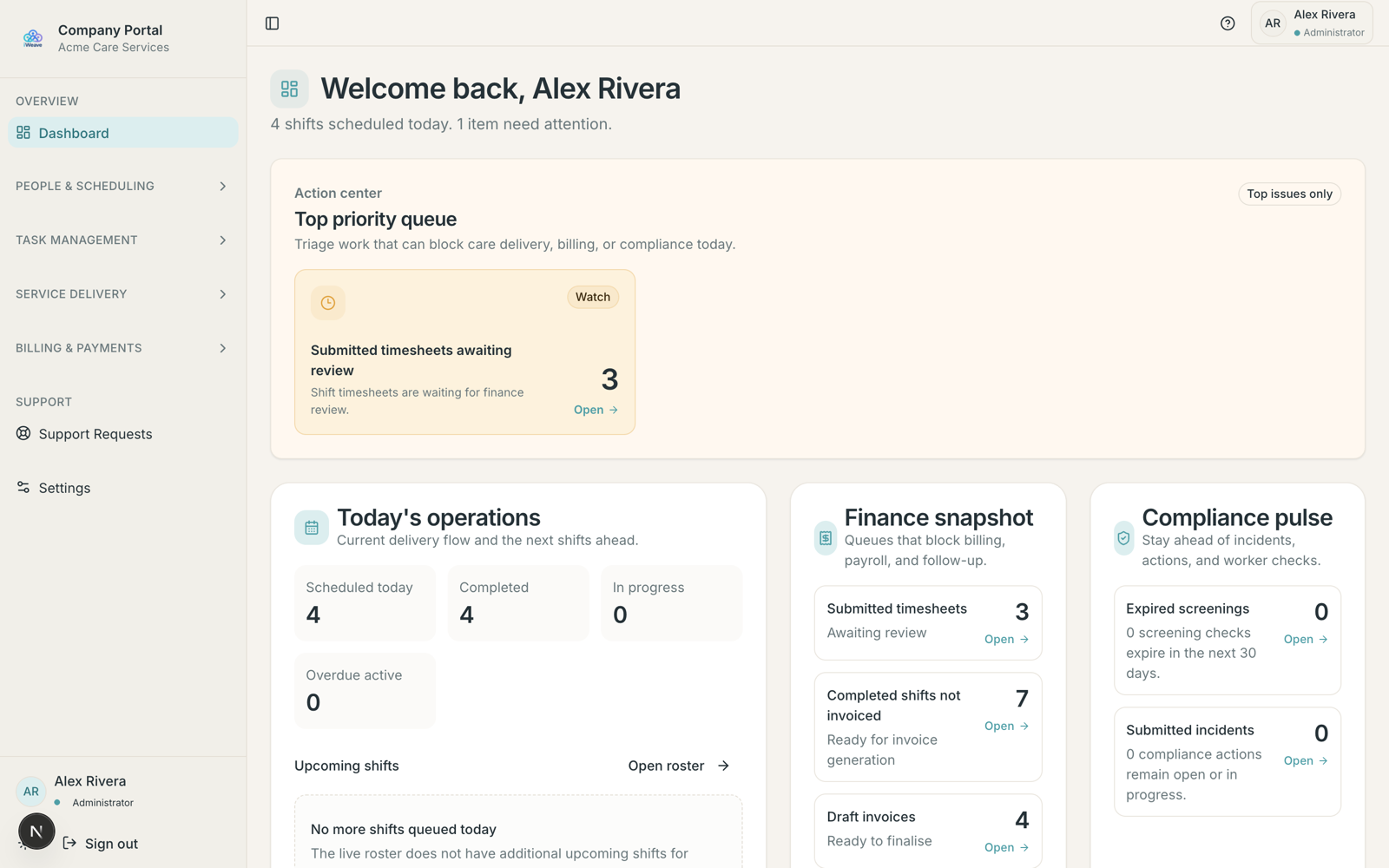Click the invoice icon for Finance snapshot
This screenshot has height=868, width=1389.
(x=826, y=538)
